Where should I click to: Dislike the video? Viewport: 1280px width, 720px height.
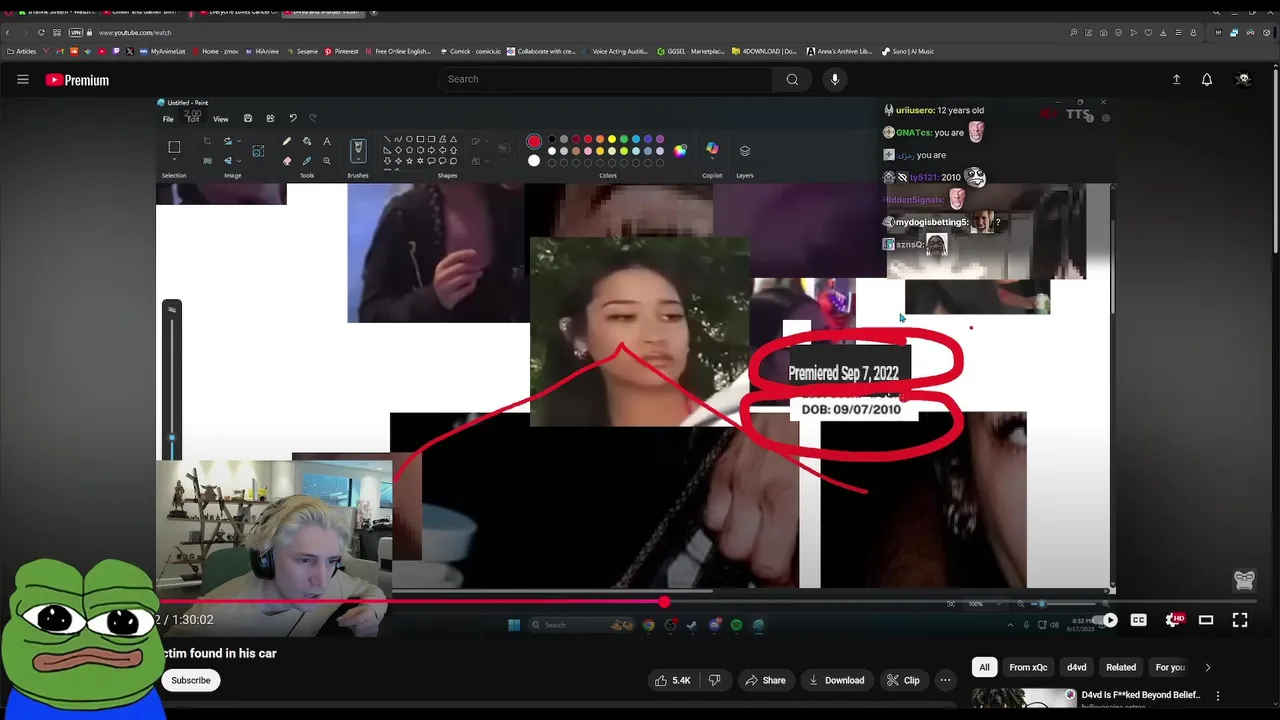[714, 680]
